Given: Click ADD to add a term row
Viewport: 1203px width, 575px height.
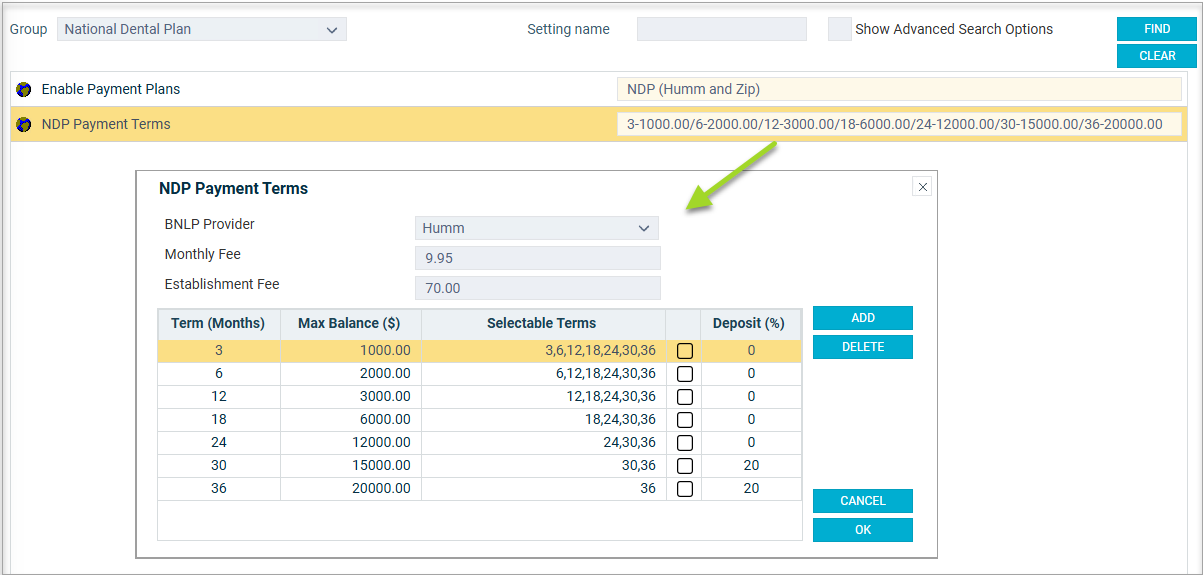Looking at the screenshot, I should tap(863, 318).
